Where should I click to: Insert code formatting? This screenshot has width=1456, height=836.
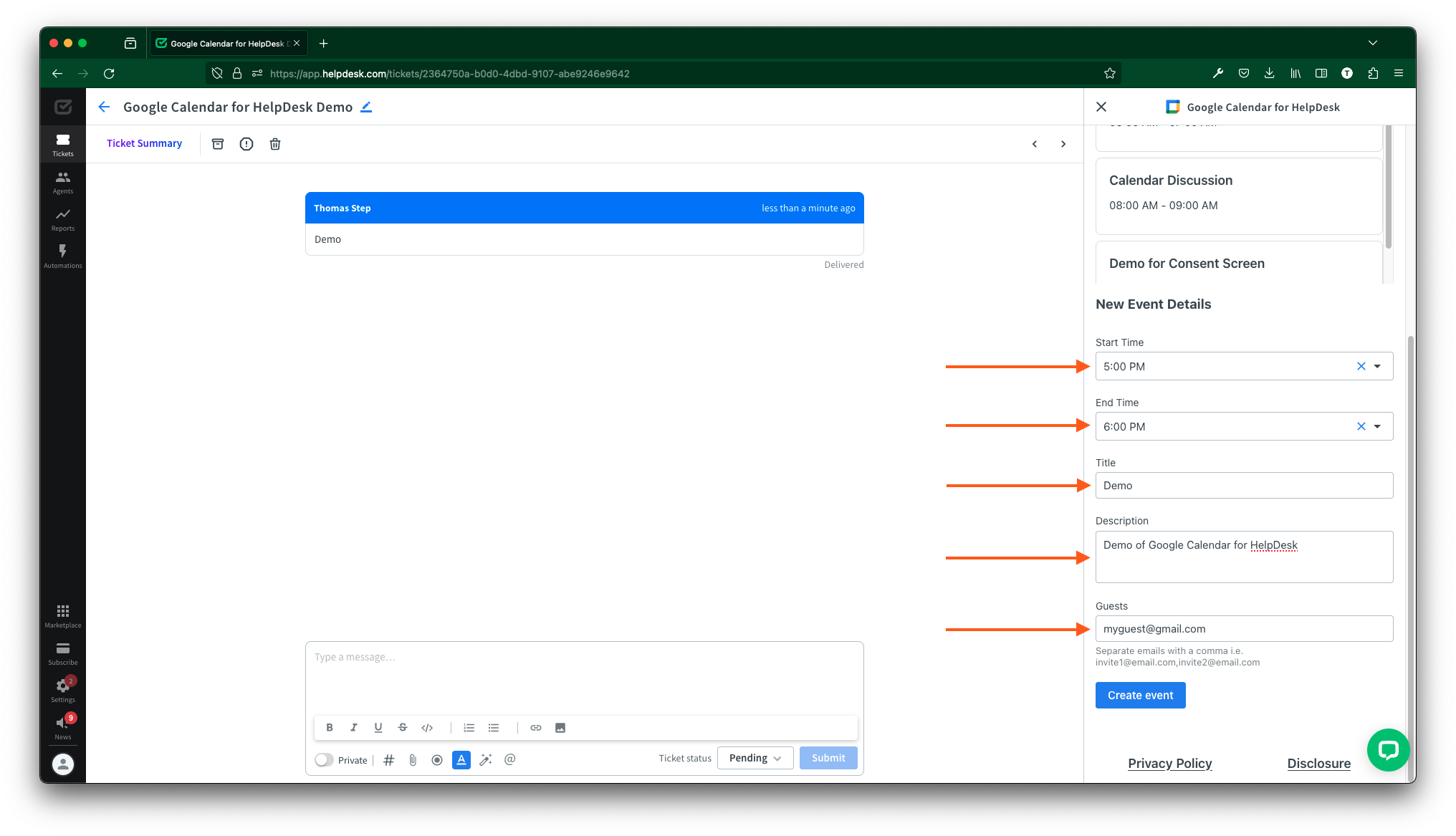(x=428, y=728)
